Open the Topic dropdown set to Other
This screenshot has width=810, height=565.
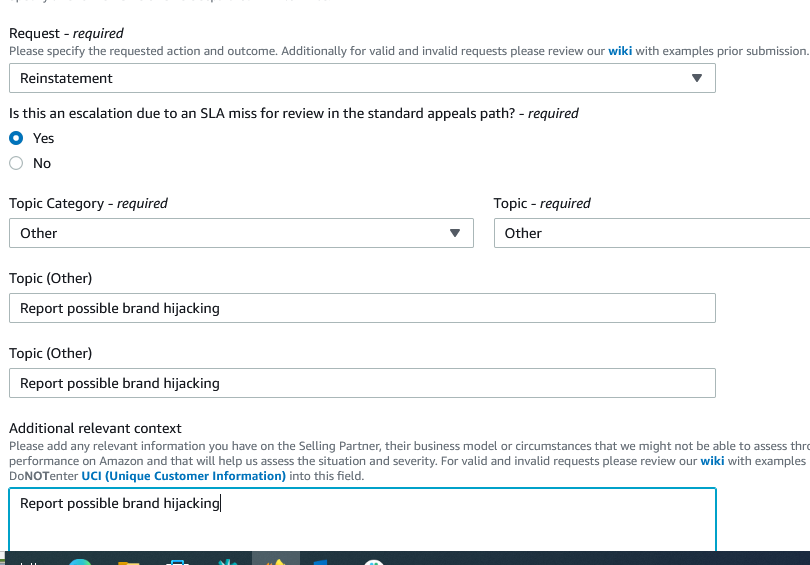pos(651,233)
